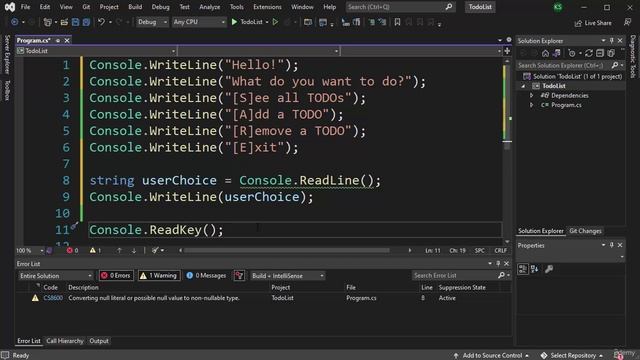Open the Server Explorer side tab

(x=7, y=55)
